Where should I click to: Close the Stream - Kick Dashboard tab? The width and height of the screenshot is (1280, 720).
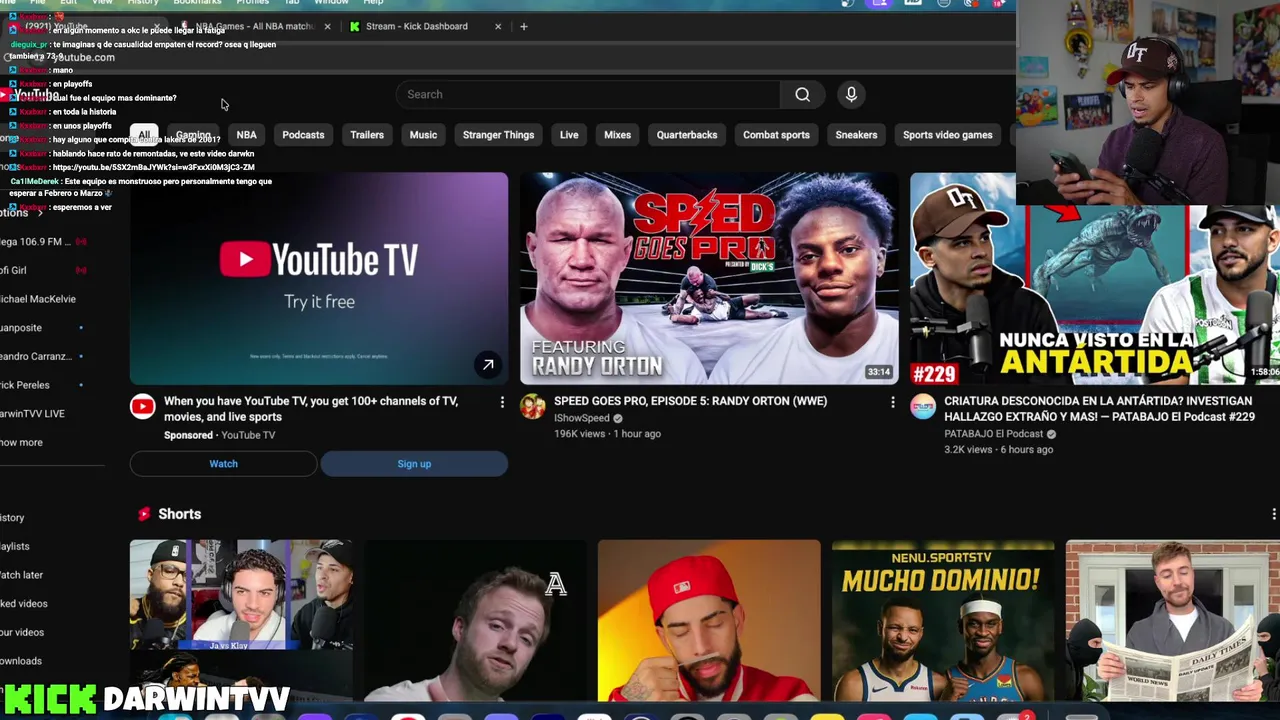tap(498, 26)
